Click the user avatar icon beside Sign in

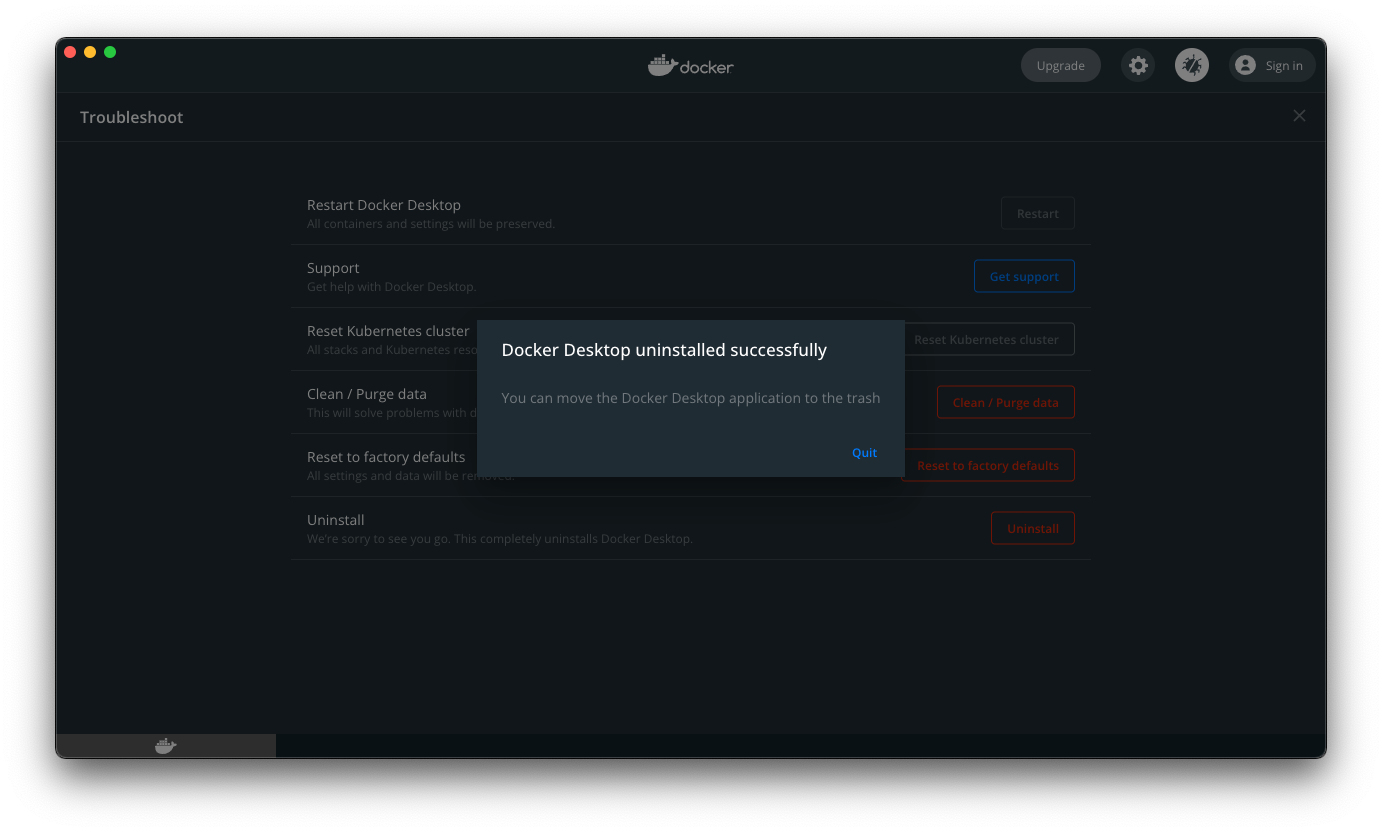point(1245,65)
